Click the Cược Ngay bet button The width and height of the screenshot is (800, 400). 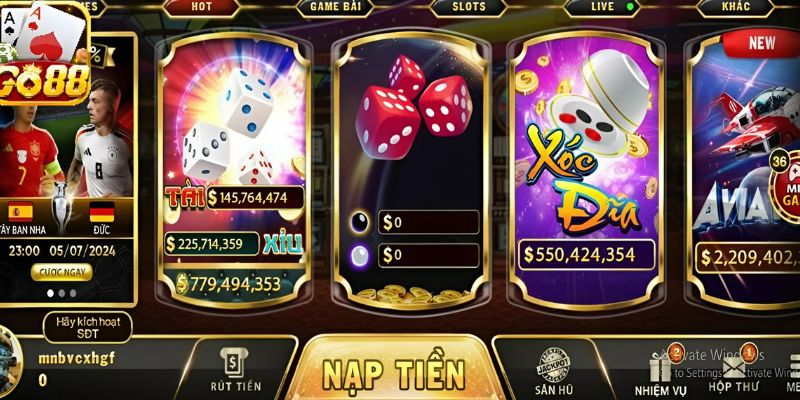pyautogui.click(x=62, y=272)
